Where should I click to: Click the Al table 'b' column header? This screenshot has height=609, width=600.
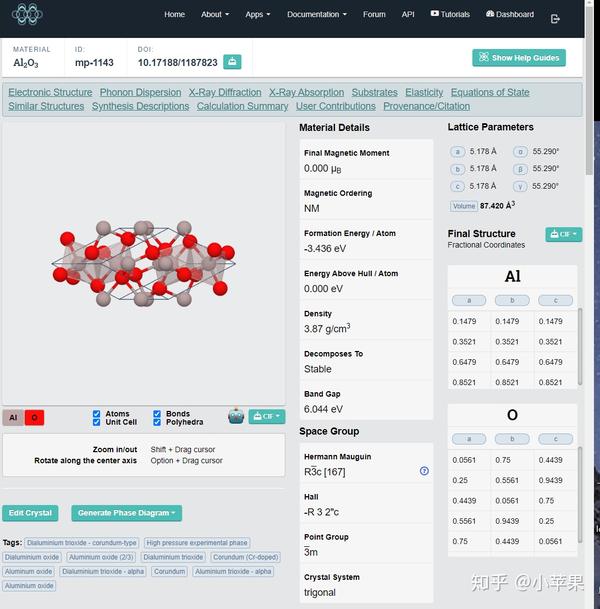512,300
